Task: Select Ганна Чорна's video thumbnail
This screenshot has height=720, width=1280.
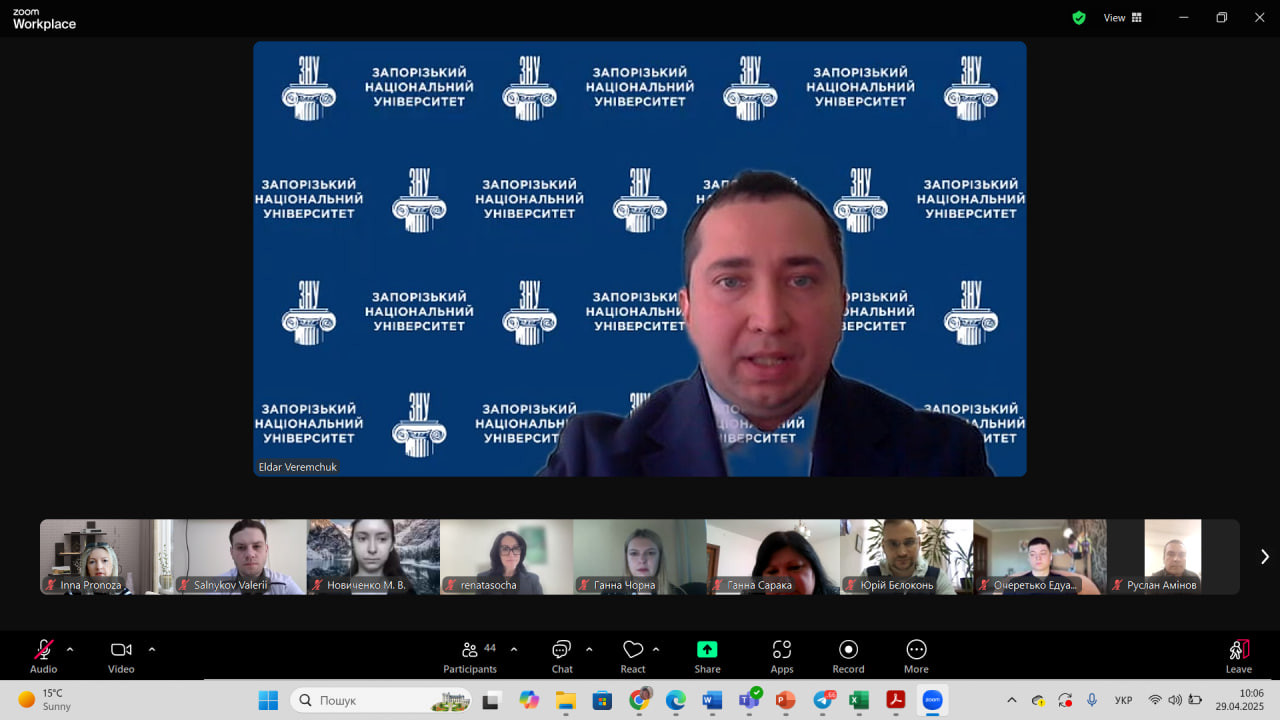Action: pos(640,557)
